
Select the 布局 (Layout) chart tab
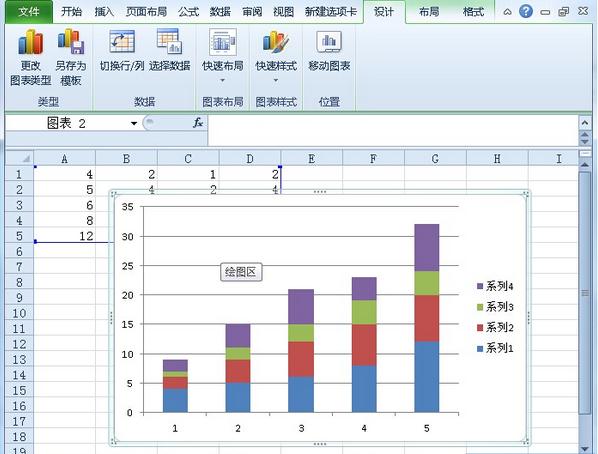click(x=429, y=12)
